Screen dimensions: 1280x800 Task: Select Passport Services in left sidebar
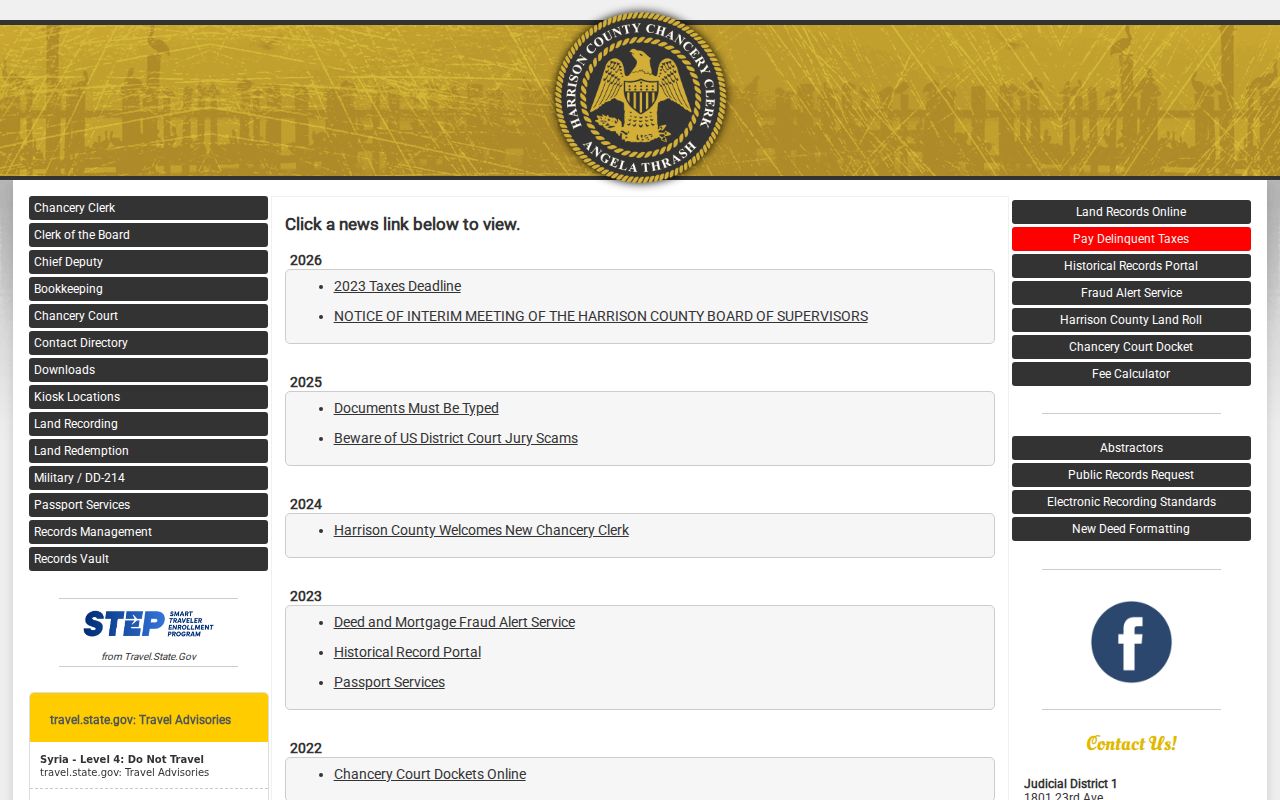point(148,505)
